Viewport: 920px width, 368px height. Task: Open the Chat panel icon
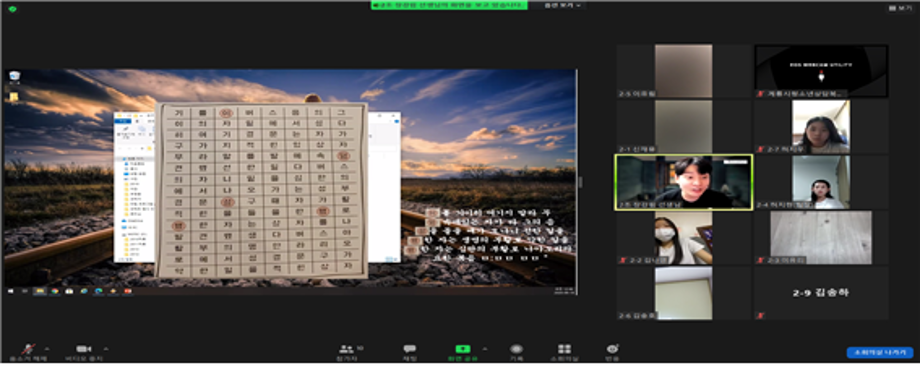[x=410, y=349]
